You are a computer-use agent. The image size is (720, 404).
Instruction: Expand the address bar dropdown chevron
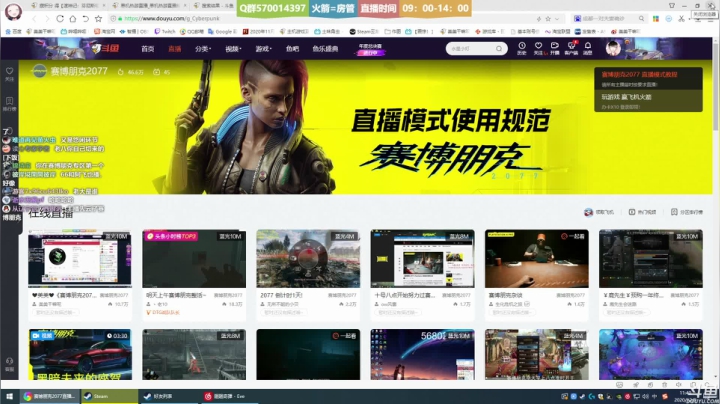tap(557, 19)
